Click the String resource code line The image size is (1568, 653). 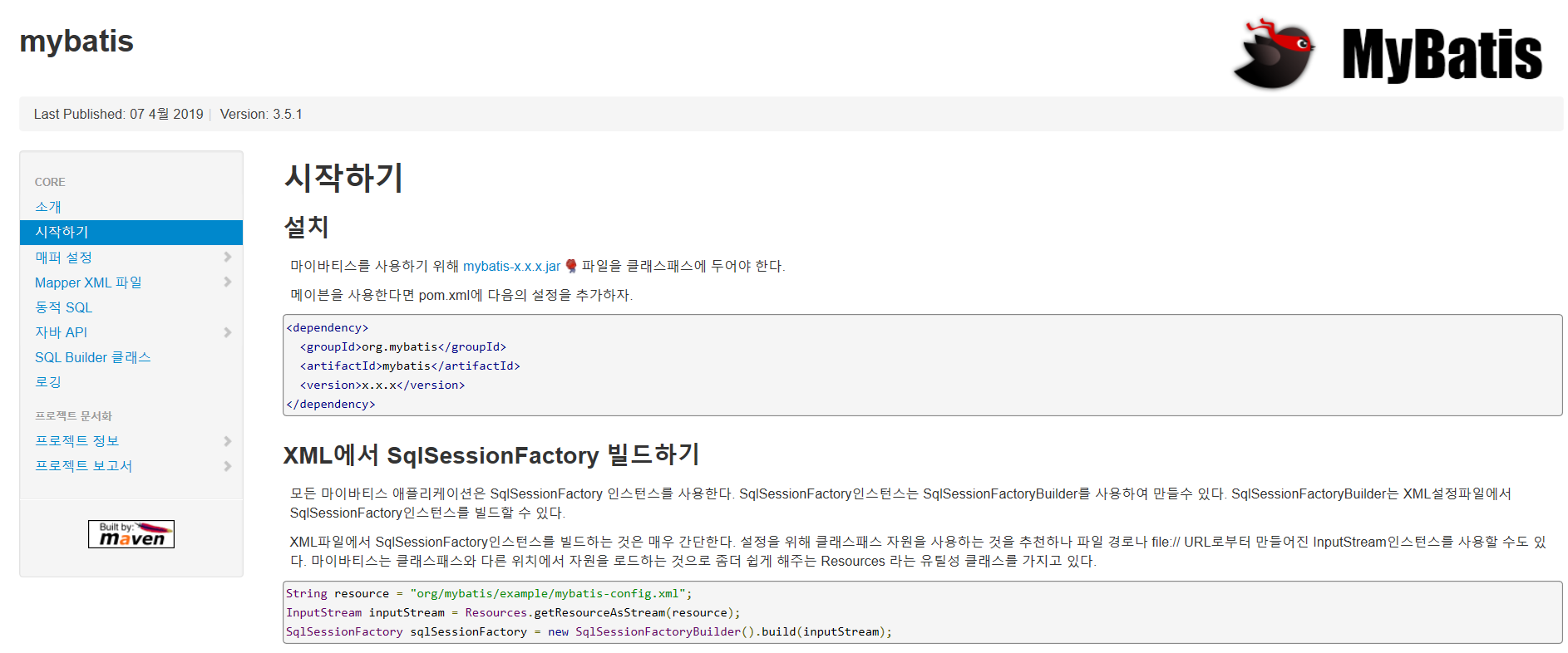pyautogui.click(x=489, y=593)
